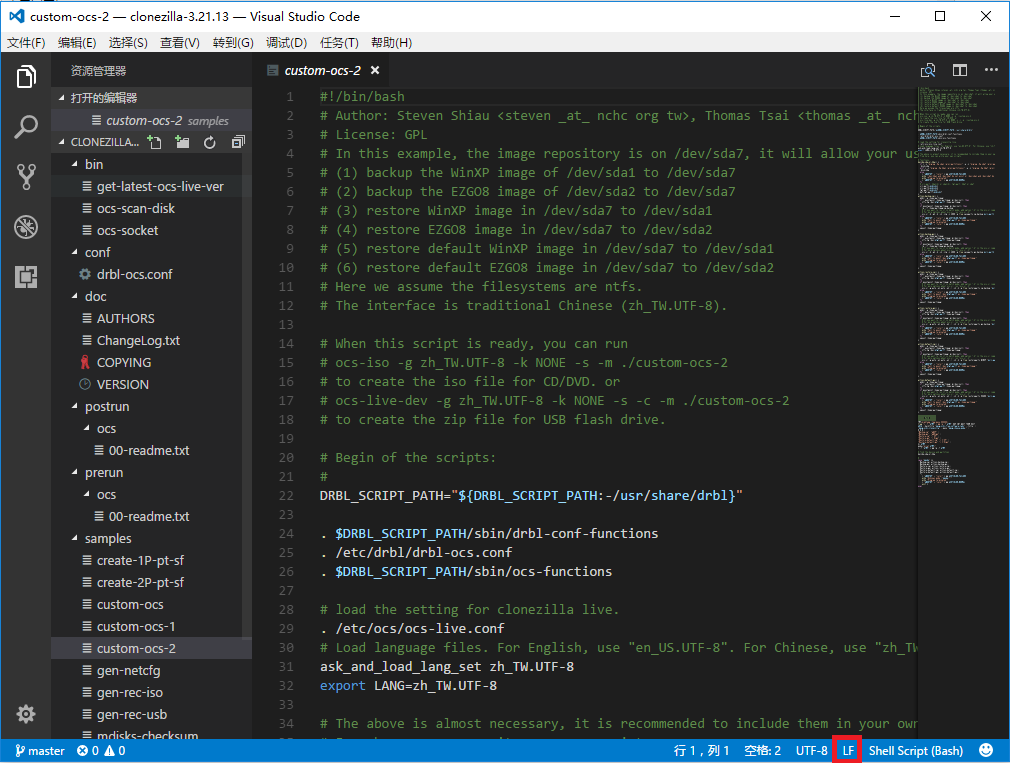This screenshot has height=763, width=1010.
Task: Collapse the ocs folder under postrun
Action: coord(106,428)
